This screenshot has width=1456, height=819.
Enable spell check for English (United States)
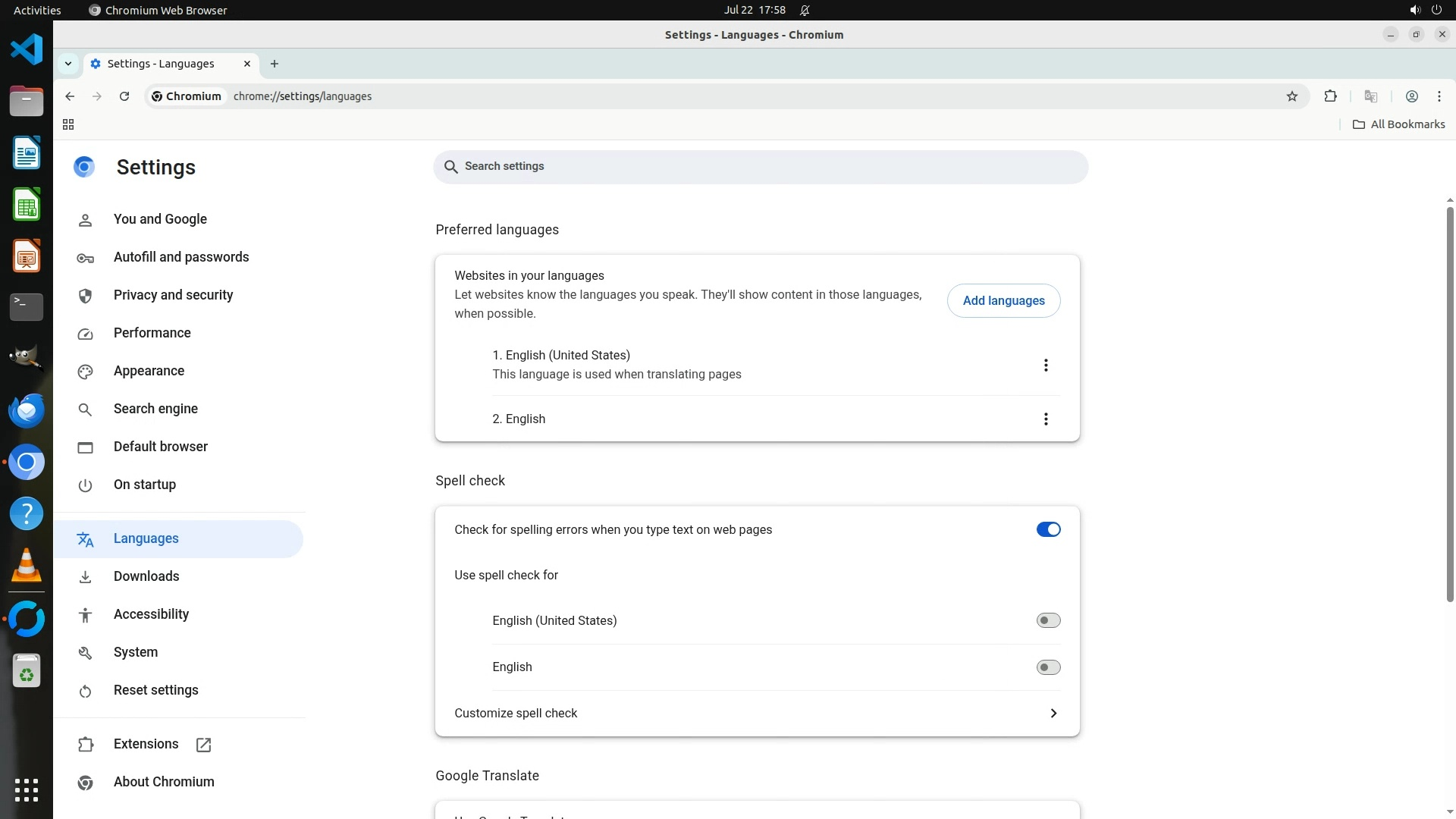[1048, 620]
